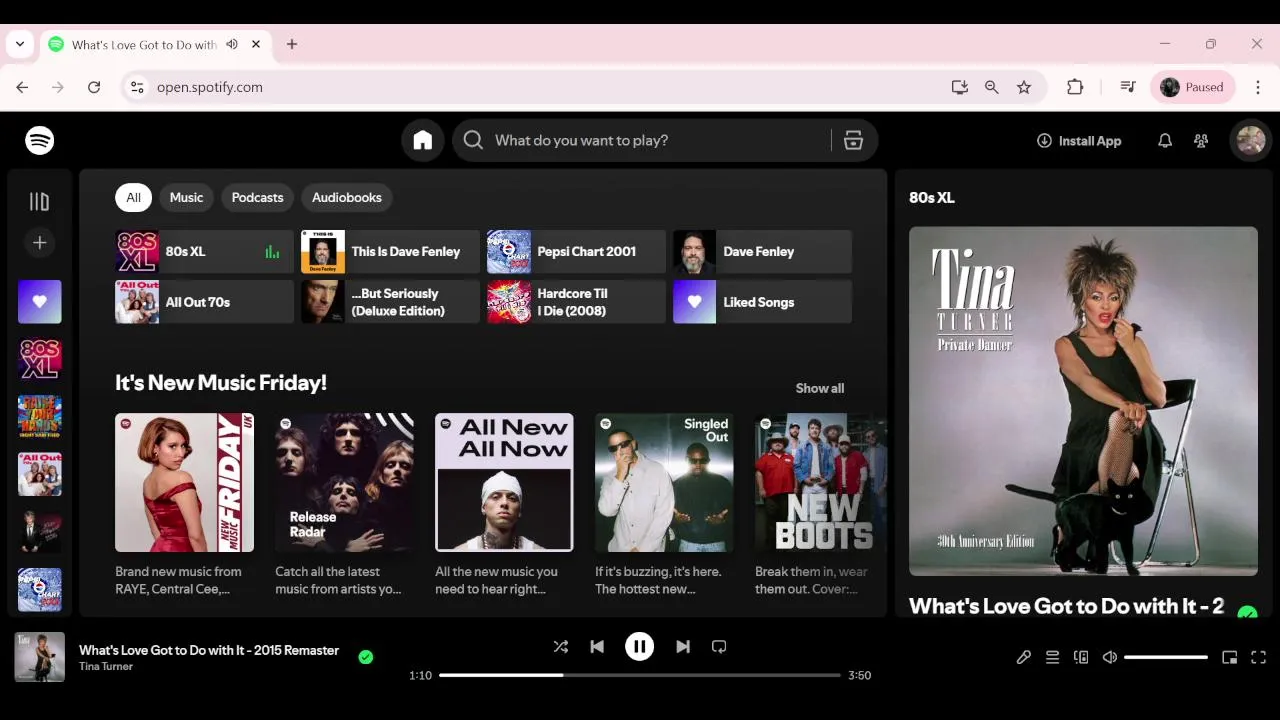Seek on the song progress bar
Image resolution: width=1280 pixels, height=720 pixels.
coord(640,675)
